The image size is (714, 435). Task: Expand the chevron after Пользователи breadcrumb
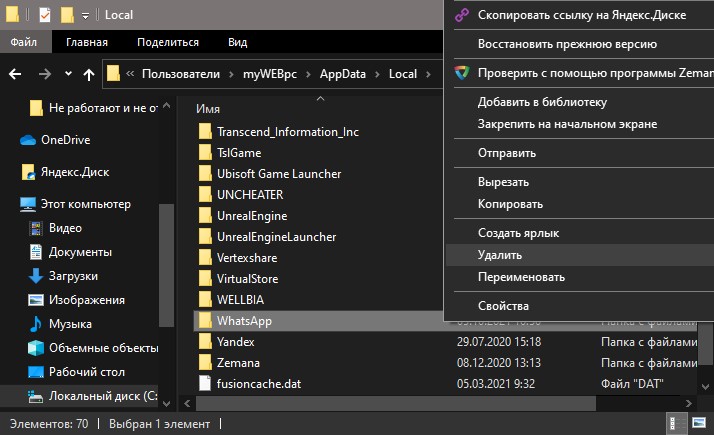(231, 74)
